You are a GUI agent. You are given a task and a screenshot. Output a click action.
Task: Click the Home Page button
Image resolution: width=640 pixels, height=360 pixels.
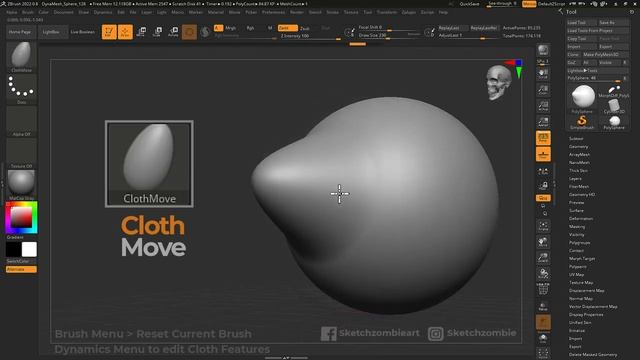[x=20, y=32]
